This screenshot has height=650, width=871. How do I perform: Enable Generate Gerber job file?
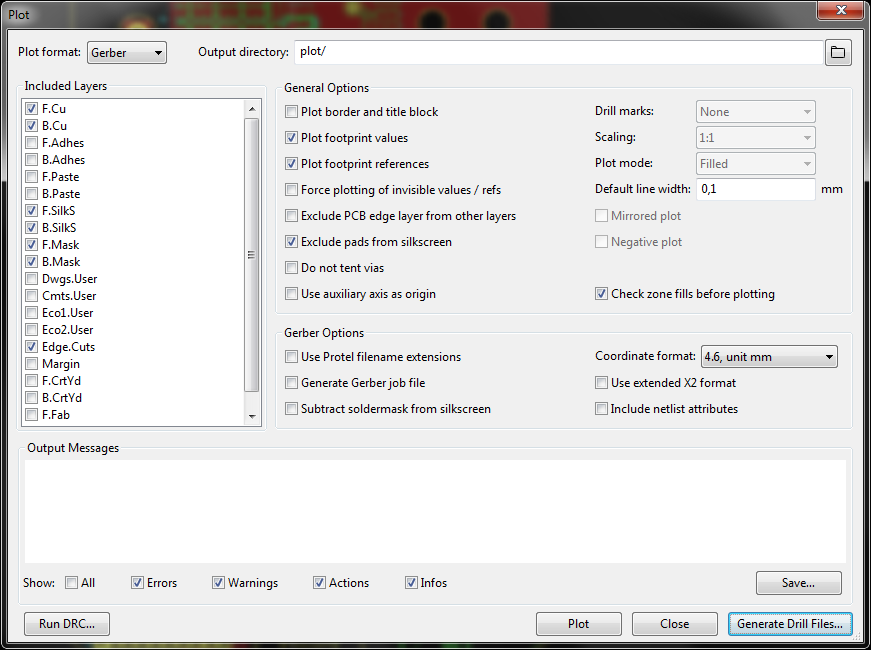coord(292,383)
